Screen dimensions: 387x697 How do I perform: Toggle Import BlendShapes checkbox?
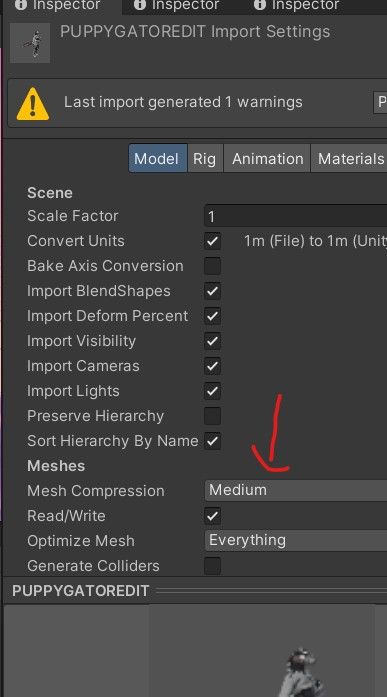tap(212, 291)
